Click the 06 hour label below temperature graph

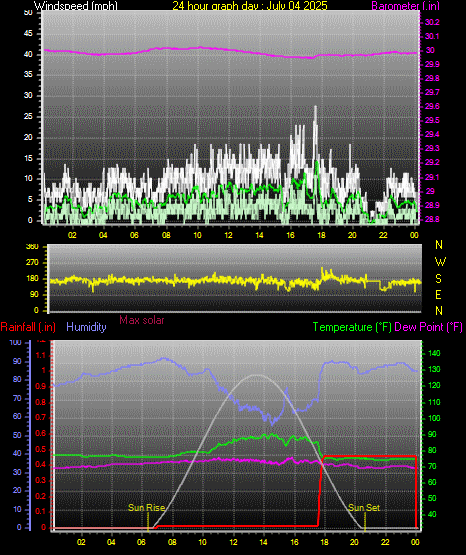pyautogui.click(x=142, y=542)
